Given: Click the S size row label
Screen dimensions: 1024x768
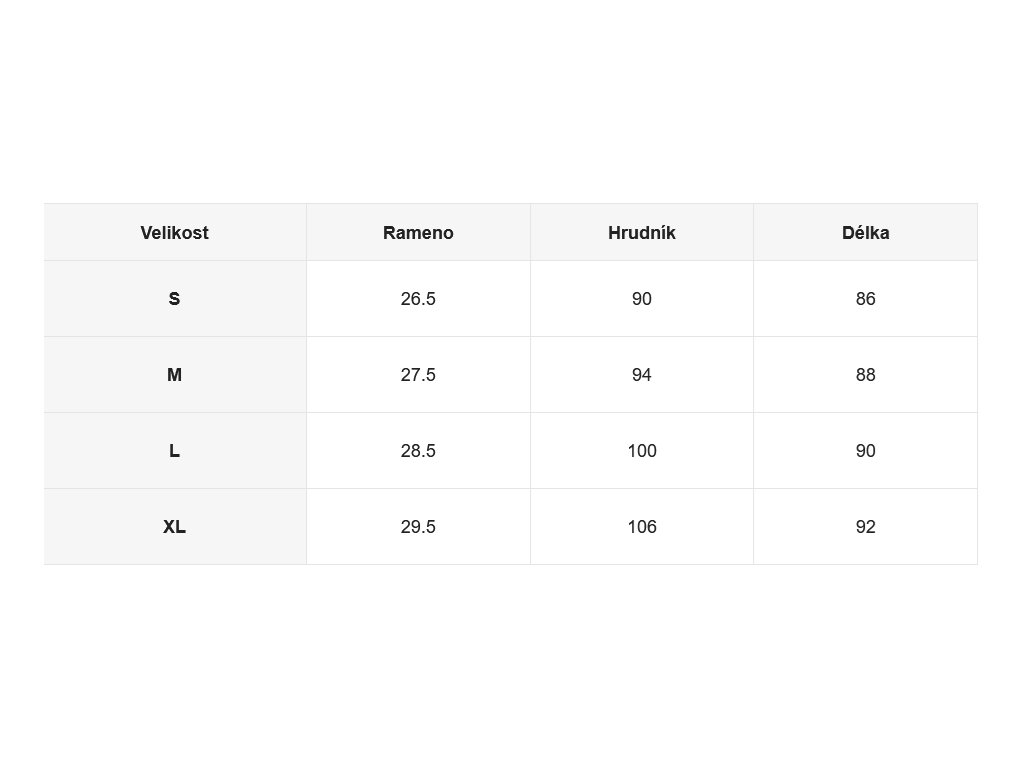Looking at the screenshot, I should point(174,298).
